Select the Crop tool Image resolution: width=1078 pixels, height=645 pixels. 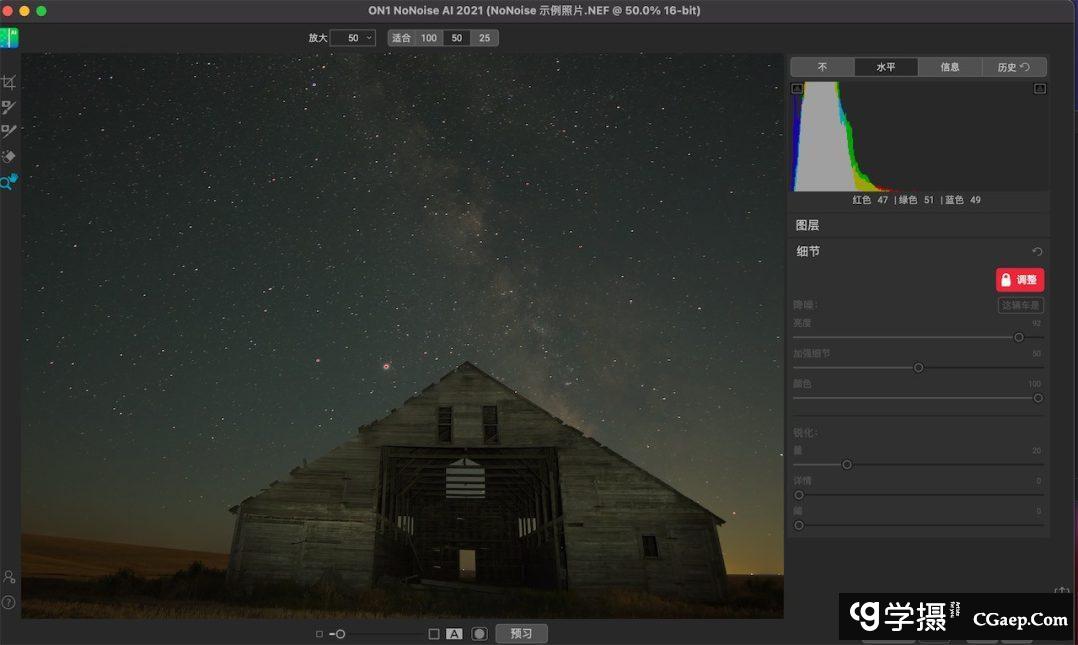9,82
